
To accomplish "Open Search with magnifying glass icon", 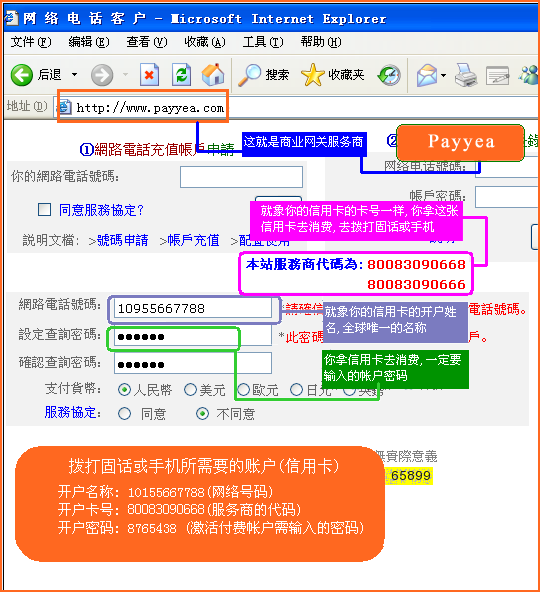I will [x=250, y=75].
